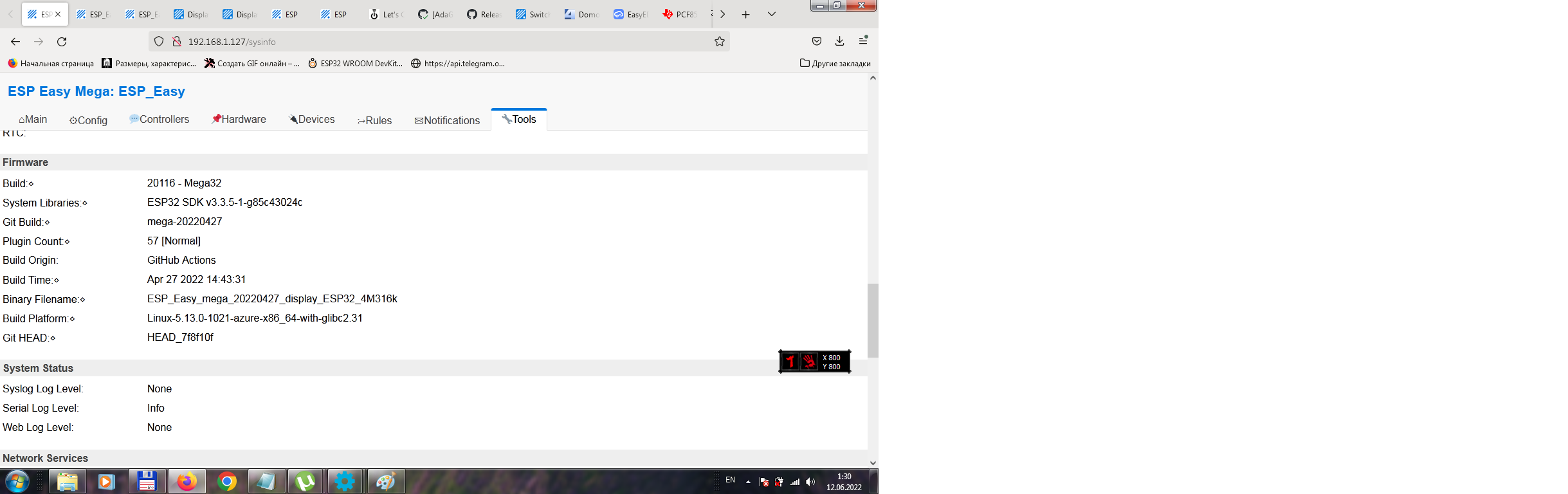This screenshot has width=1568, height=494.
Task: Switch to the Switch tab
Action: coord(533,14)
